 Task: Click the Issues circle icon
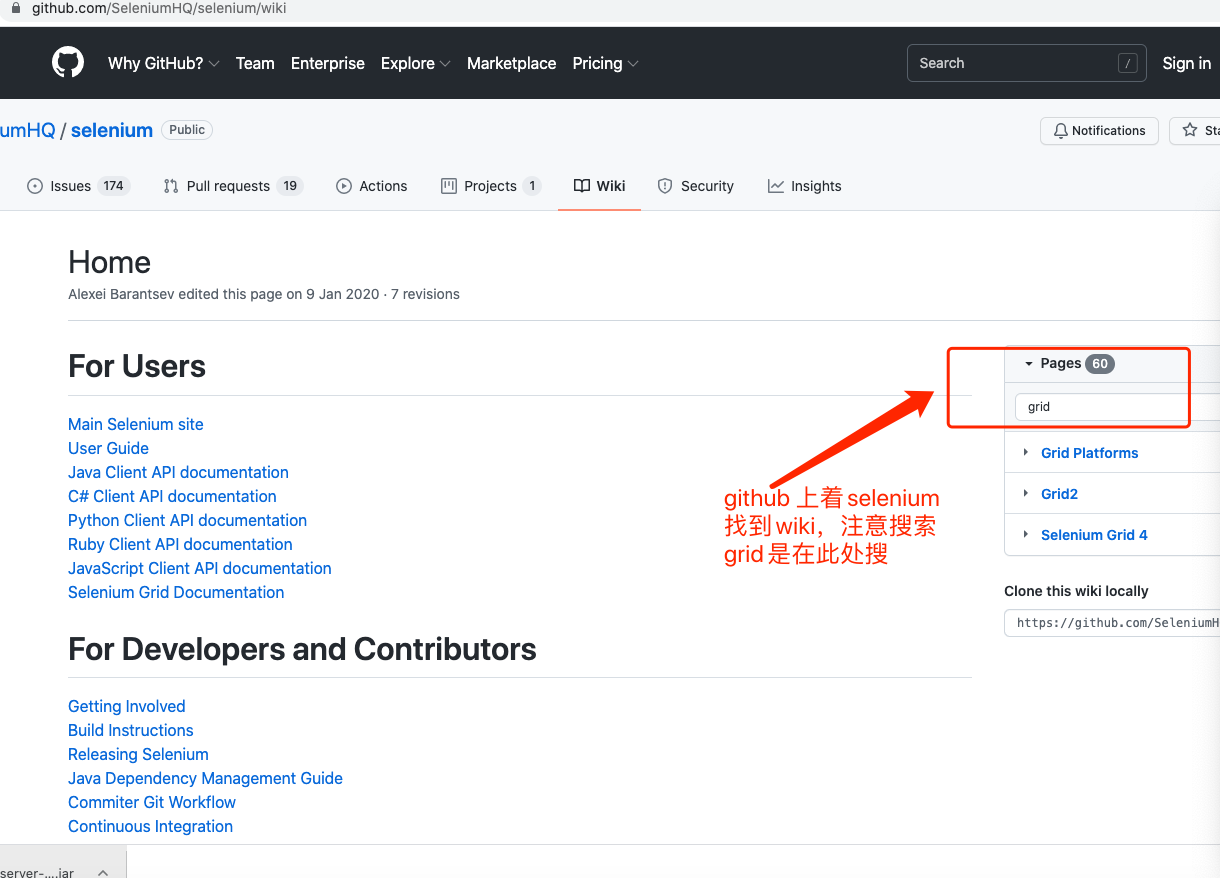pos(35,186)
